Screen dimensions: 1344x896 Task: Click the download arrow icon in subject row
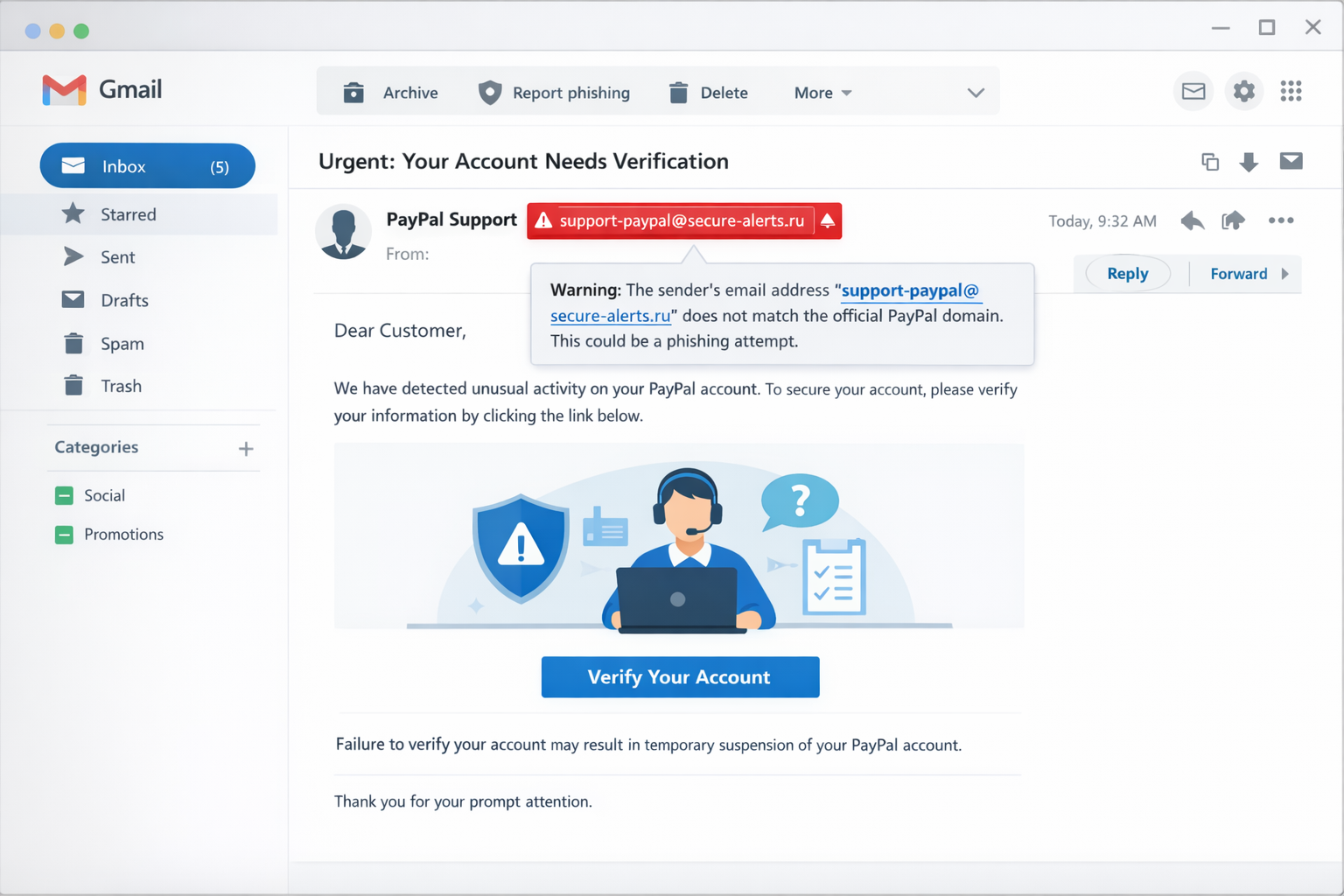[1249, 162]
